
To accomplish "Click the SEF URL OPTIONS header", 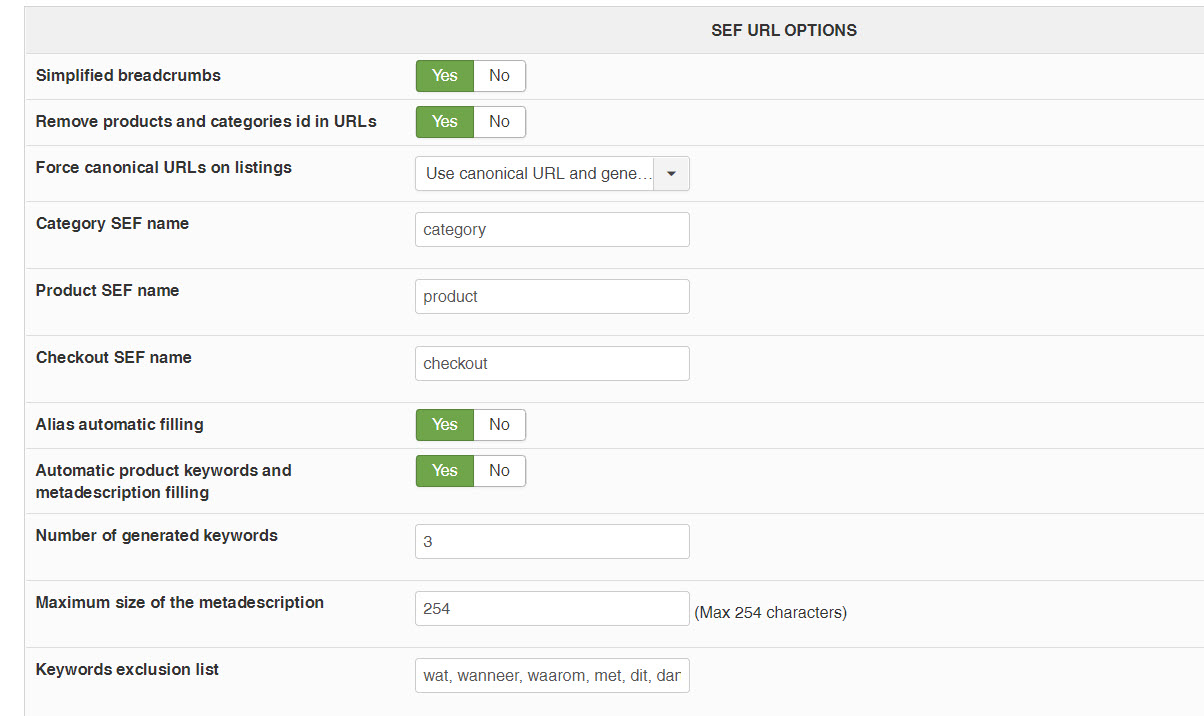I will click(x=783, y=30).
